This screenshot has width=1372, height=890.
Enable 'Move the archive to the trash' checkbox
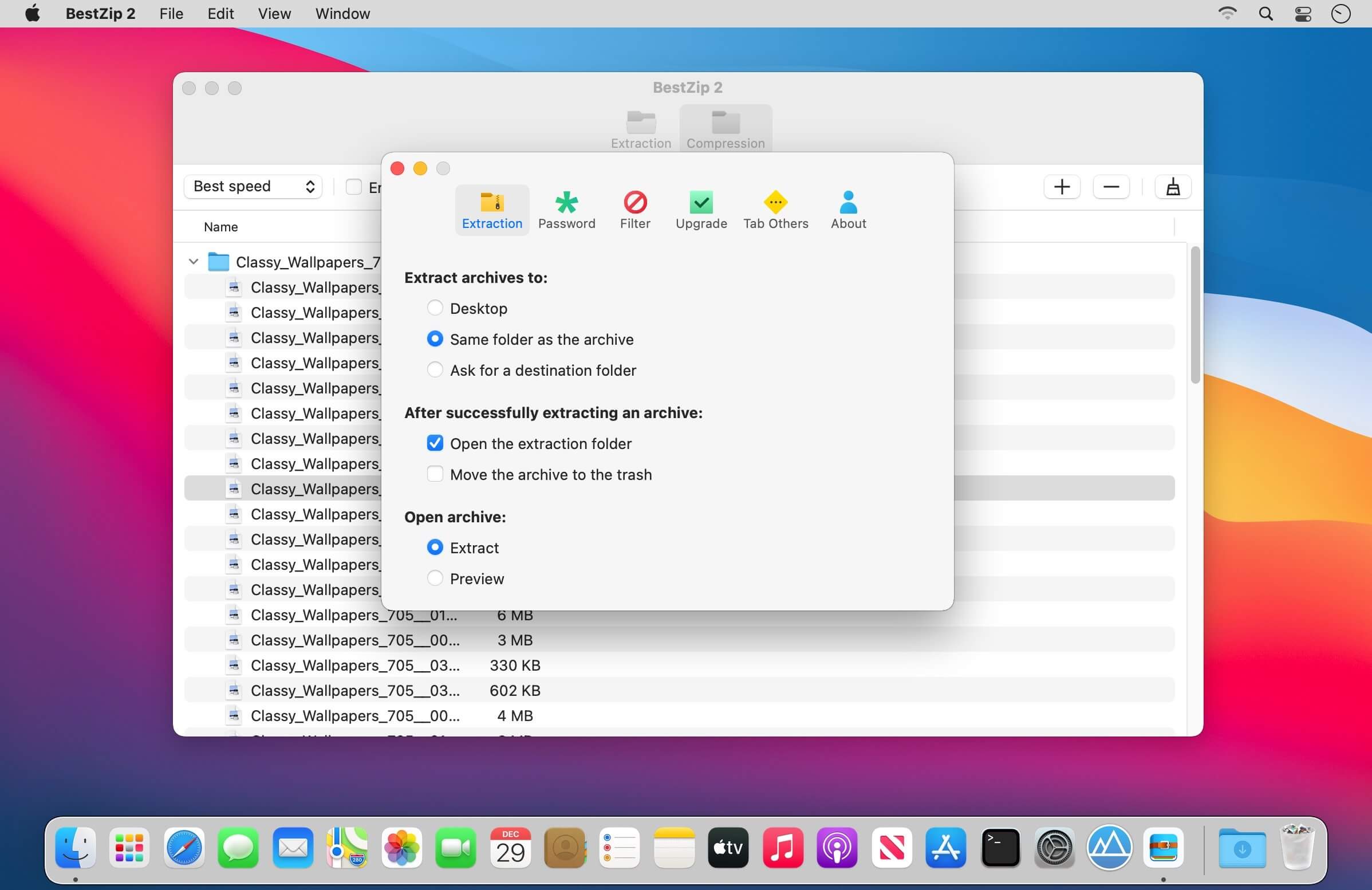pos(435,474)
